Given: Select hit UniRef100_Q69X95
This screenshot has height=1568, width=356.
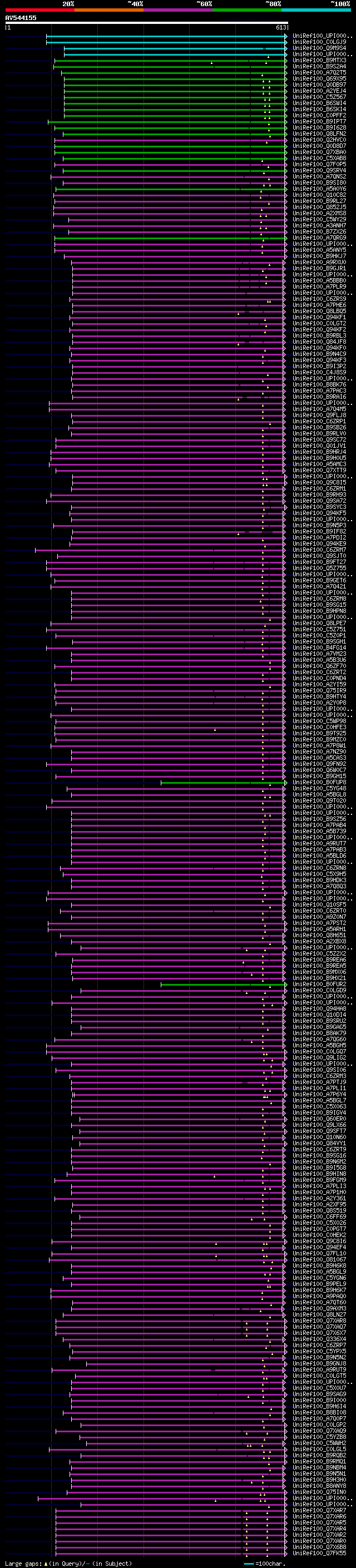Looking at the screenshot, I should [x=319, y=78].
